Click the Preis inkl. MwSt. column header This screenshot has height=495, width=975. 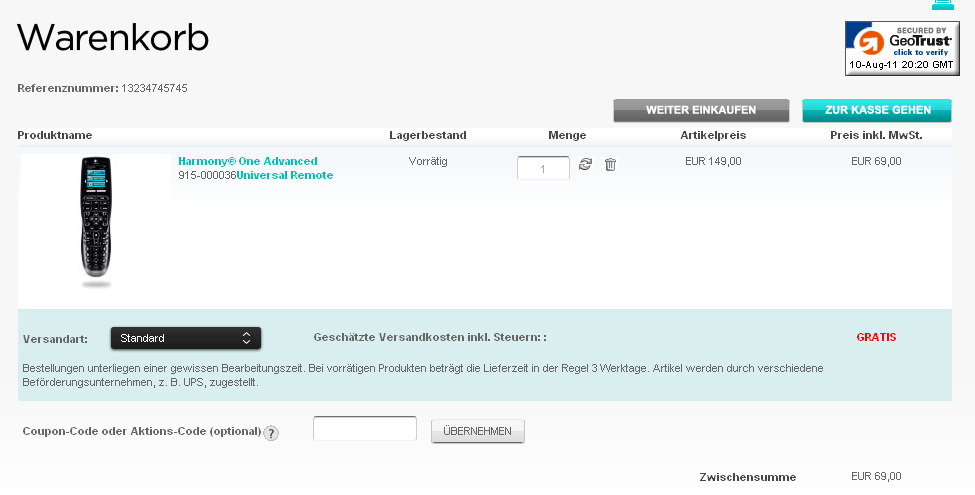[x=876, y=135]
